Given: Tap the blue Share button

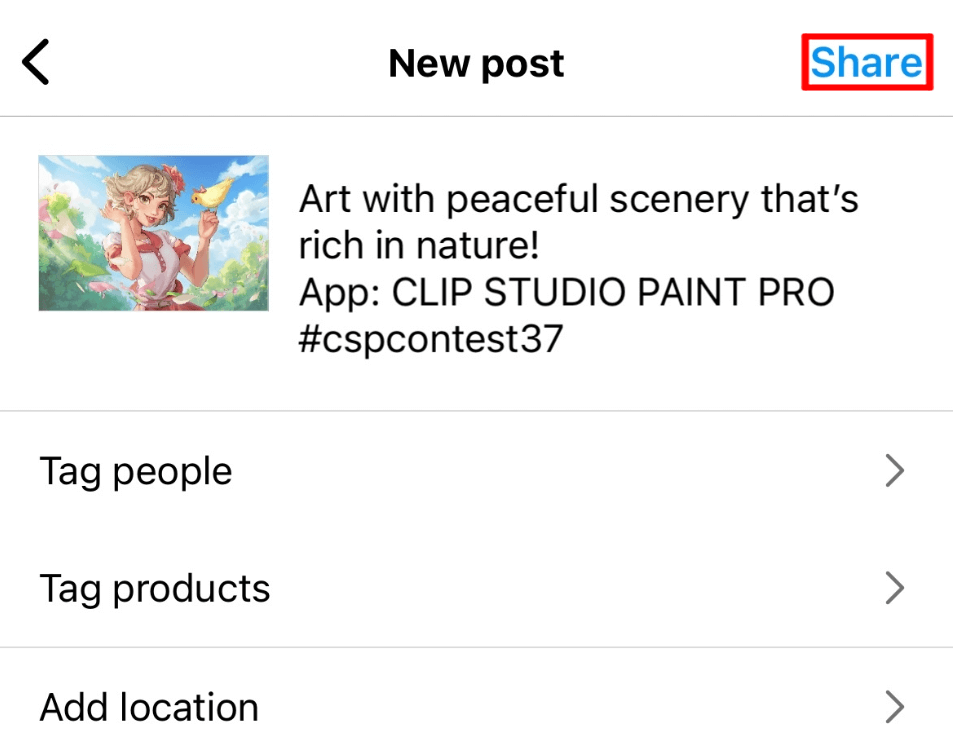Looking at the screenshot, I should point(866,63).
